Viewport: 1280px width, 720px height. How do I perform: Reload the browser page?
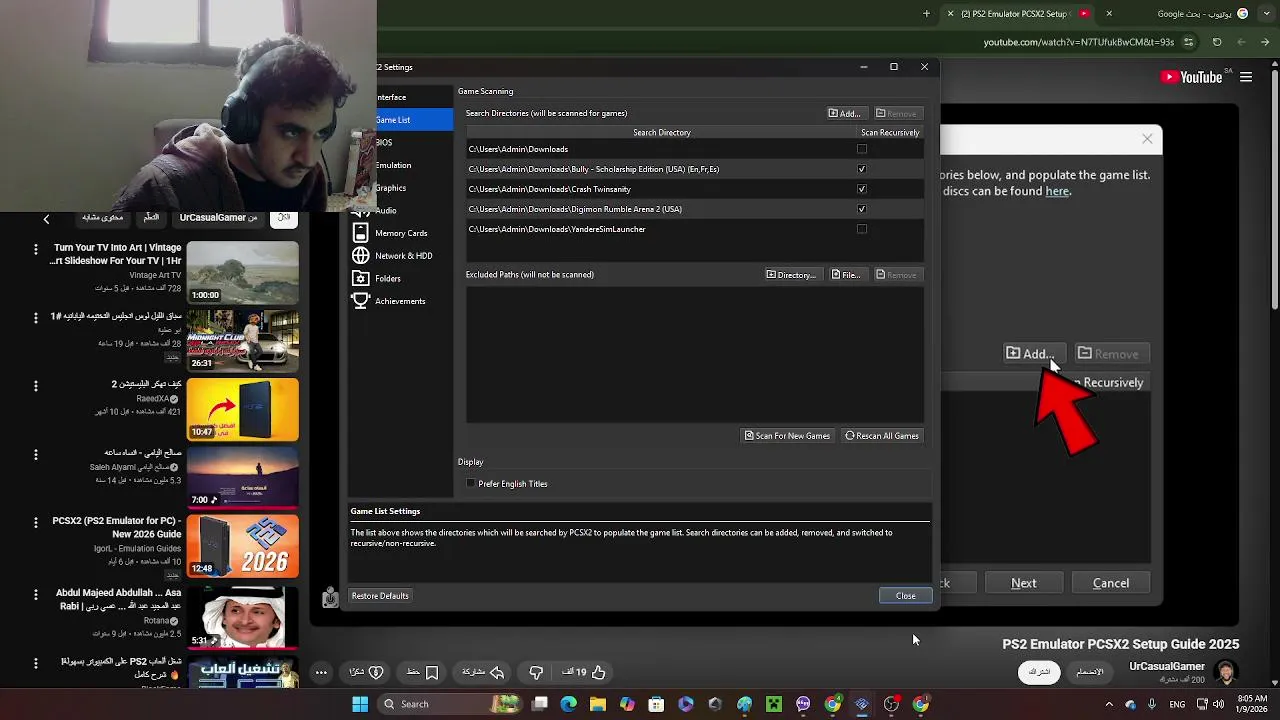pyautogui.click(x=1217, y=42)
